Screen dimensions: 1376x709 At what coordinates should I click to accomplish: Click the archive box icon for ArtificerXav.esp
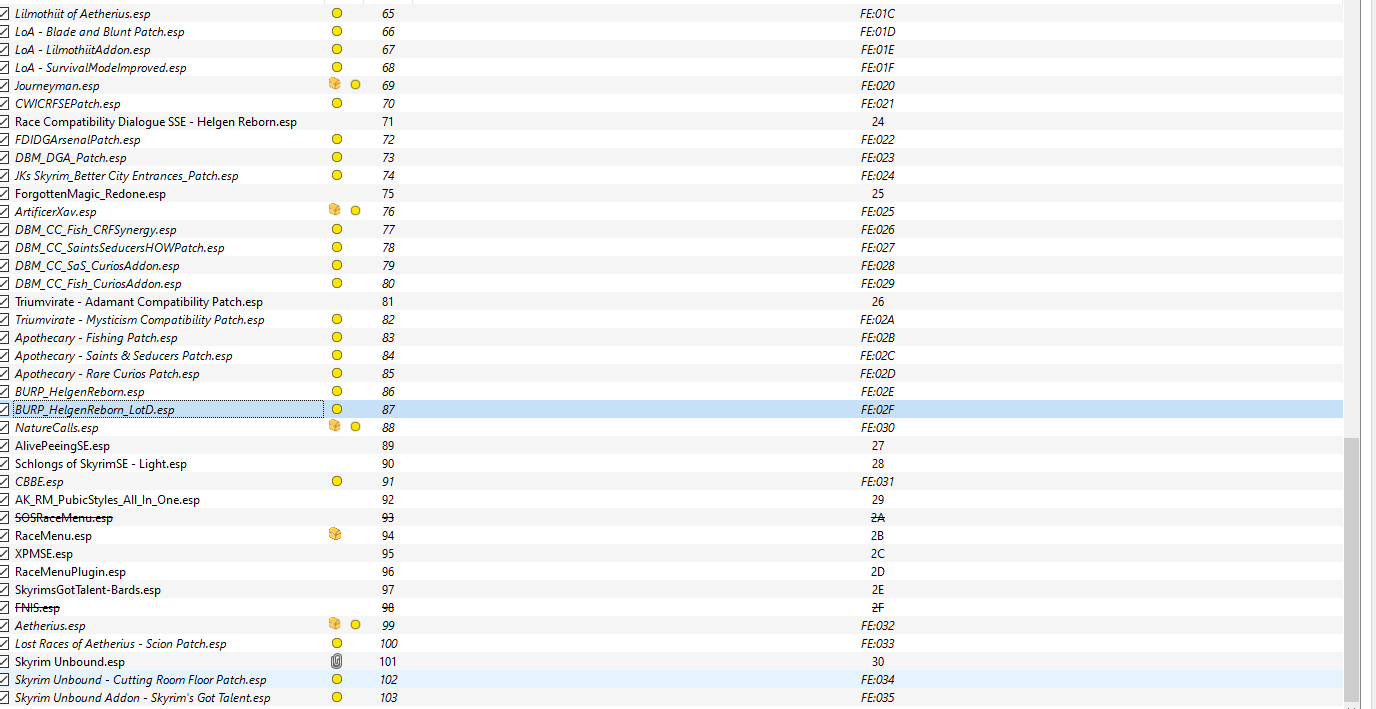335,211
